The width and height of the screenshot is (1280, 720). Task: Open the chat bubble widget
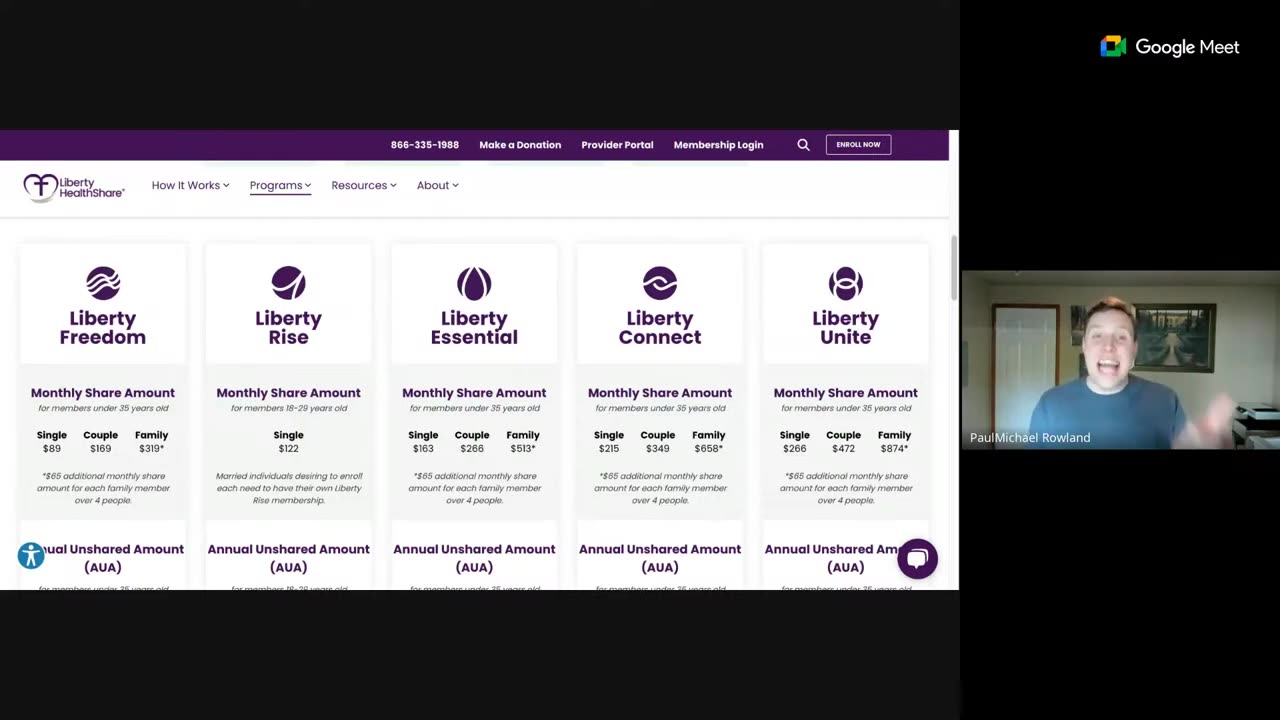tap(917, 559)
